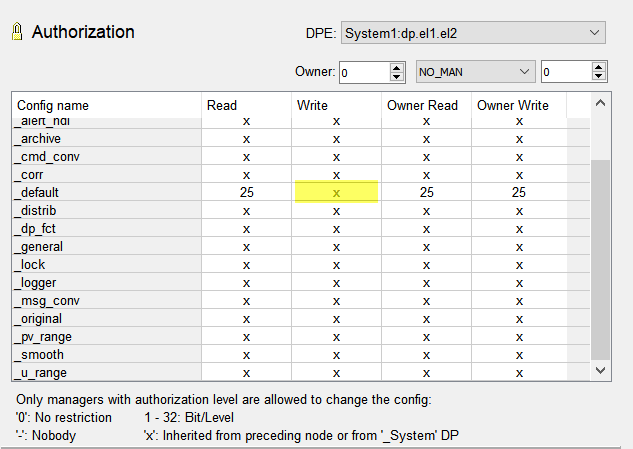Click the Read cell of _default

coord(246,192)
